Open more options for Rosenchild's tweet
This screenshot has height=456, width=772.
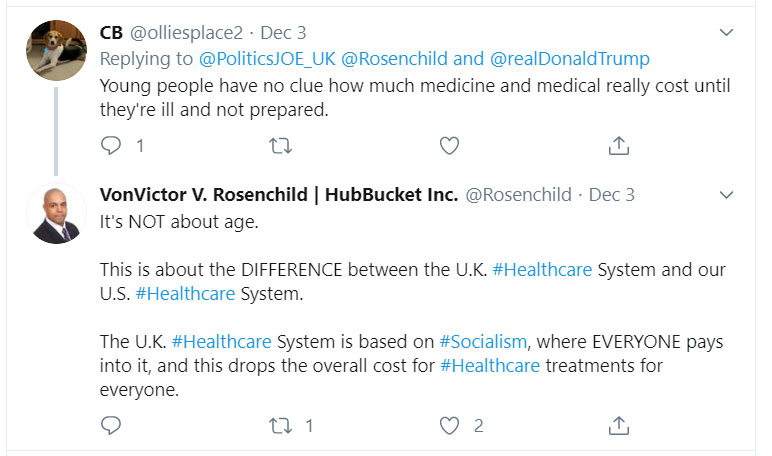tap(727, 194)
